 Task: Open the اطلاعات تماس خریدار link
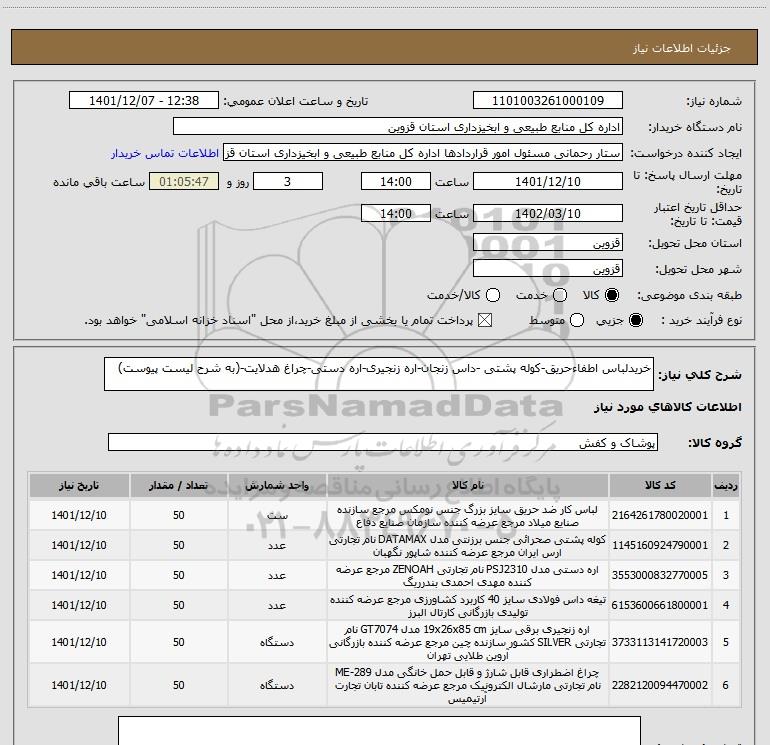pos(165,153)
